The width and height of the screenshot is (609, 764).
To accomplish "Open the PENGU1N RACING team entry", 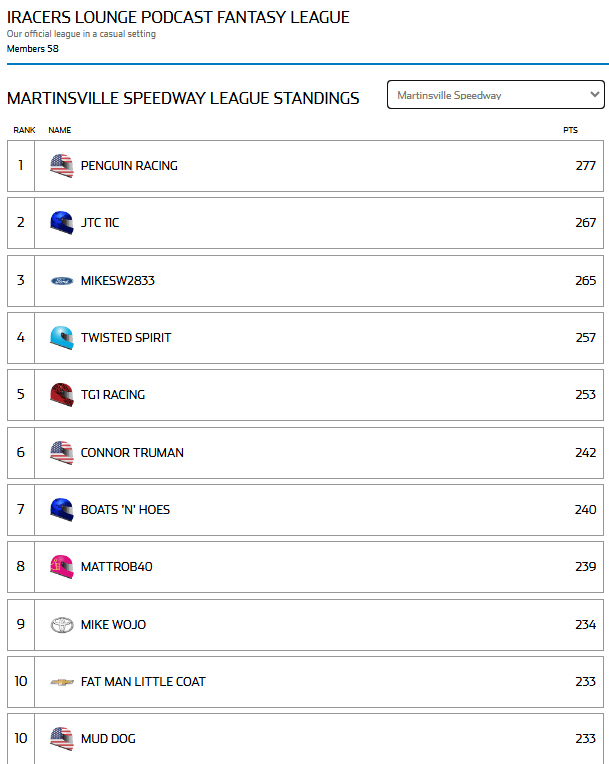I will coord(129,166).
